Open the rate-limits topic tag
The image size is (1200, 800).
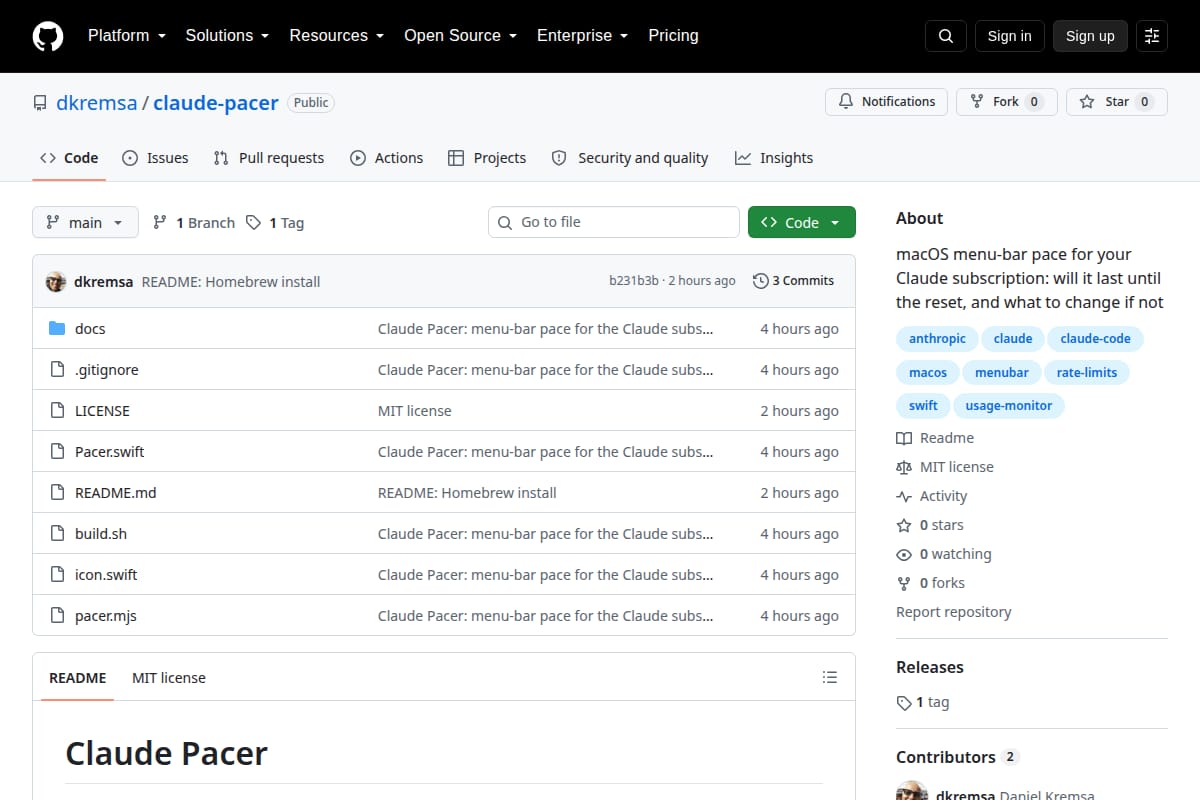1087,372
